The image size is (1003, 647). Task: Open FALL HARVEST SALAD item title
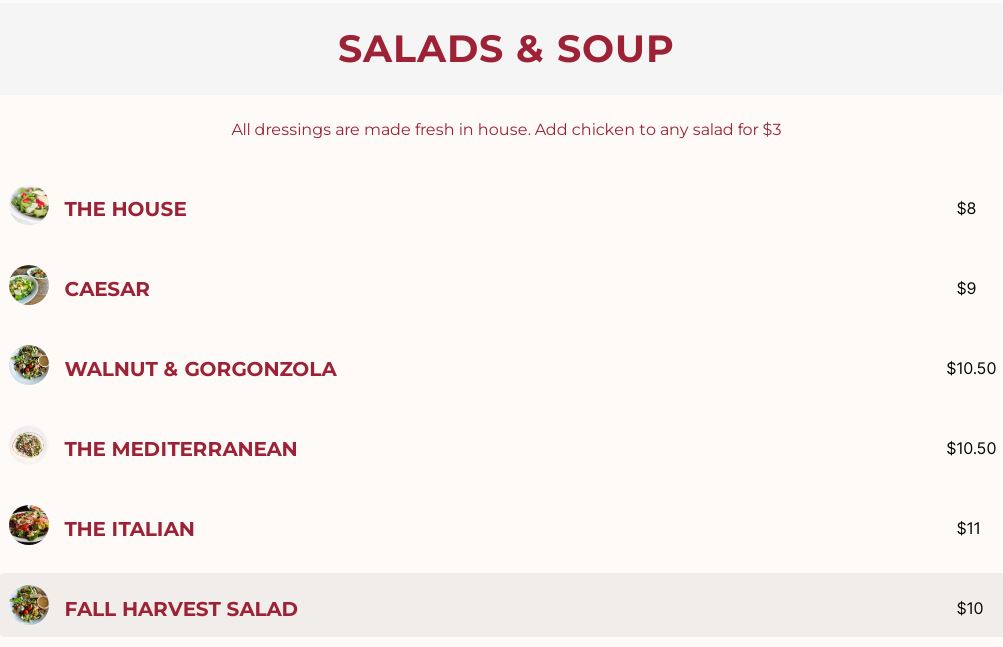point(181,609)
